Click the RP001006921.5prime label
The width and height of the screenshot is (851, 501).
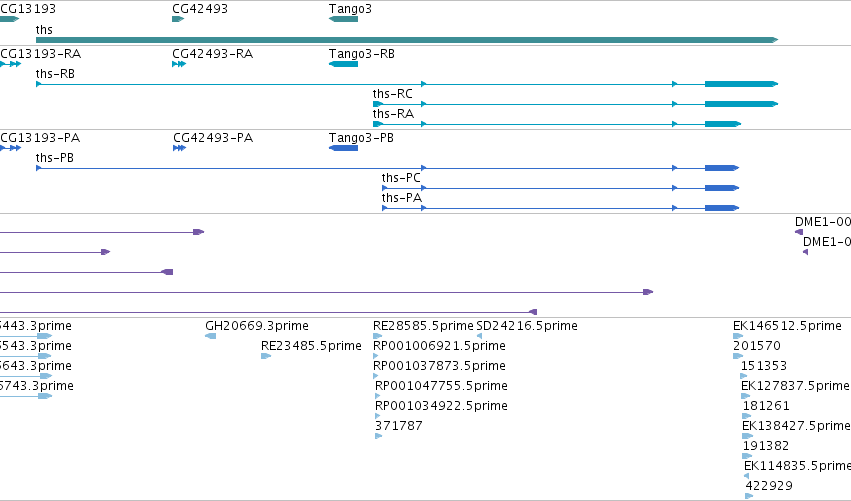click(x=439, y=346)
